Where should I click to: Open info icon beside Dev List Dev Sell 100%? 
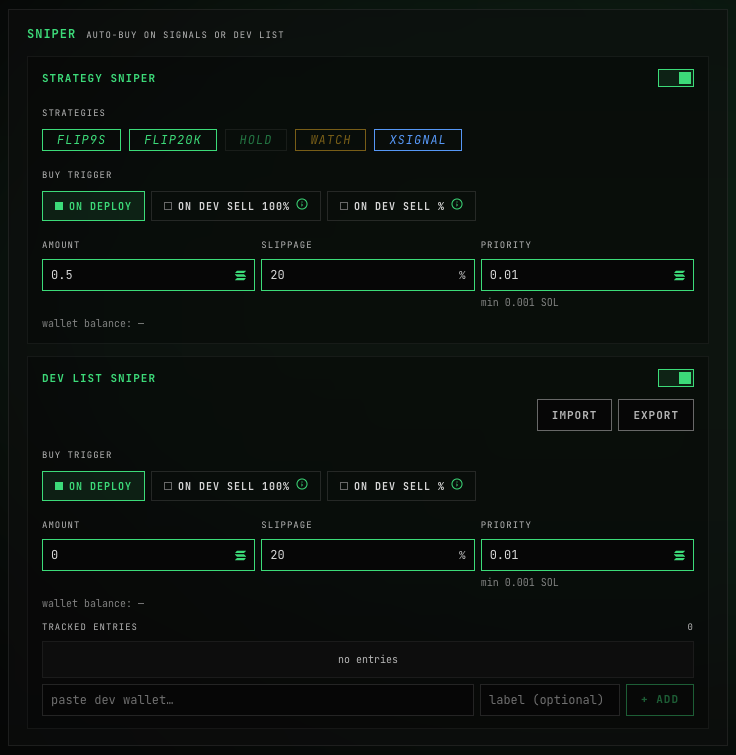pyautogui.click(x=302, y=484)
